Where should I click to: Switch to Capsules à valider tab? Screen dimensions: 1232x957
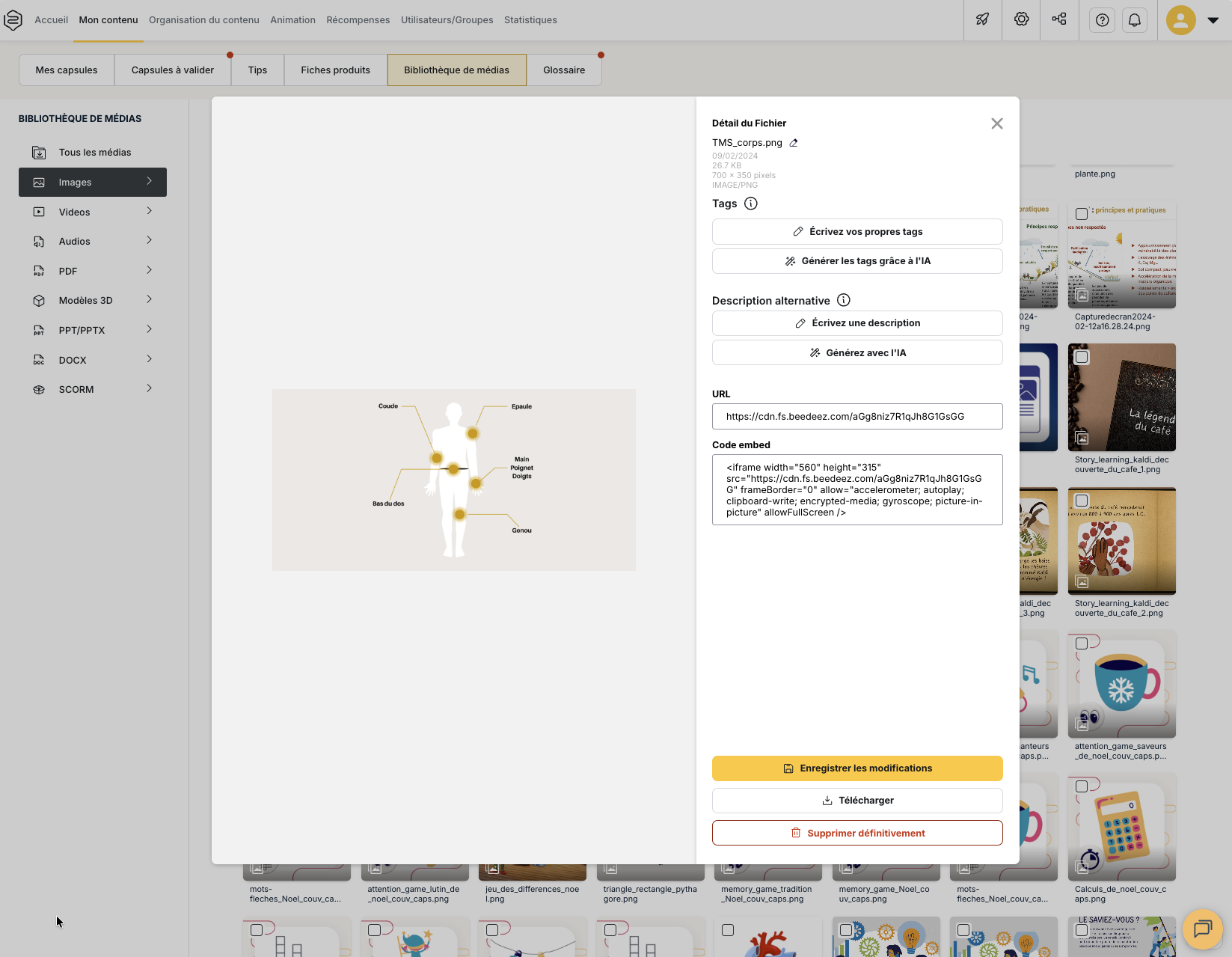pos(173,70)
